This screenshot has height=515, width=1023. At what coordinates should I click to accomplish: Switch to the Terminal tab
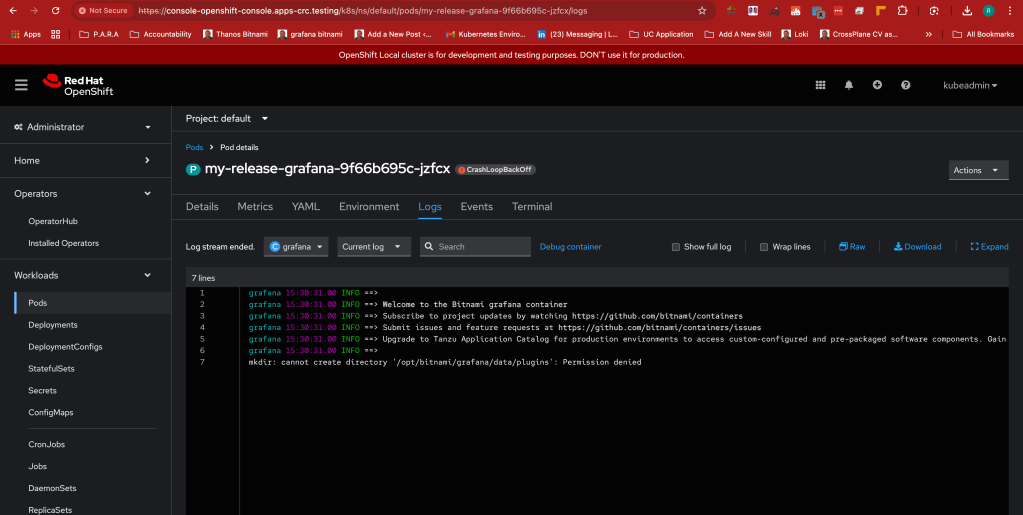point(532,206)
